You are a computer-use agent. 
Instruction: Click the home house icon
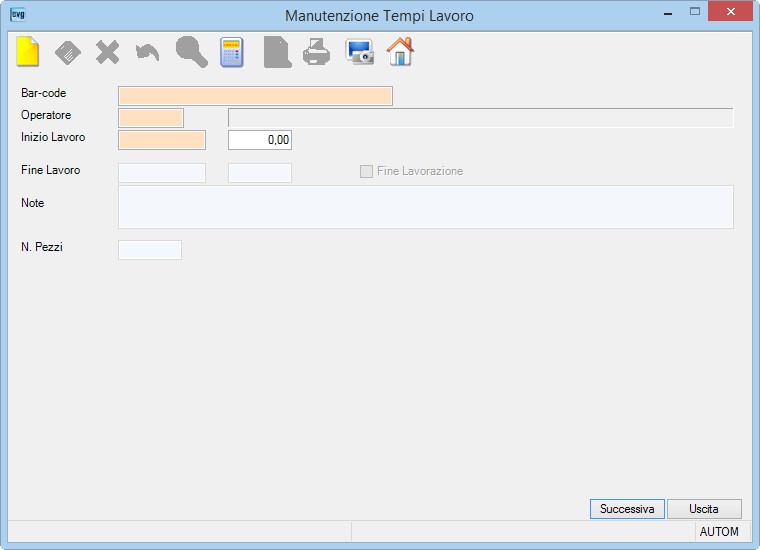point(400,51)
